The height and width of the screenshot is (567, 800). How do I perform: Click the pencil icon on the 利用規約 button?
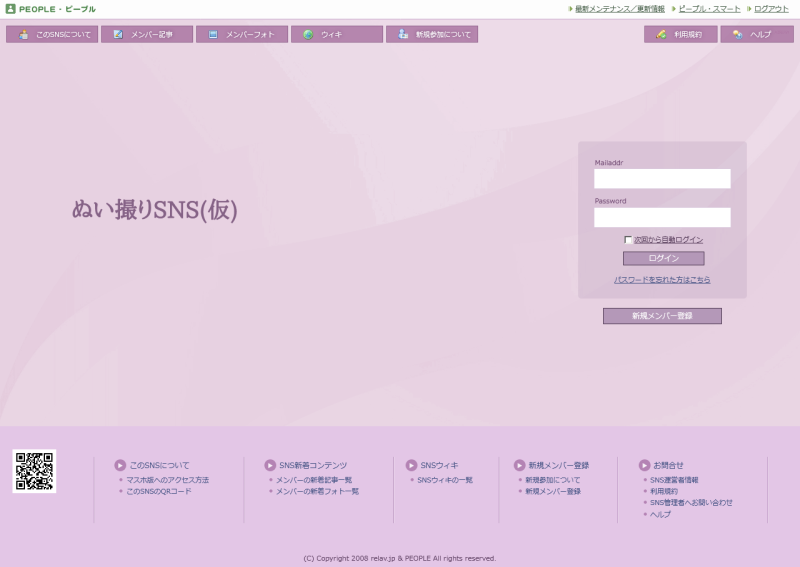tap(661, 34)
